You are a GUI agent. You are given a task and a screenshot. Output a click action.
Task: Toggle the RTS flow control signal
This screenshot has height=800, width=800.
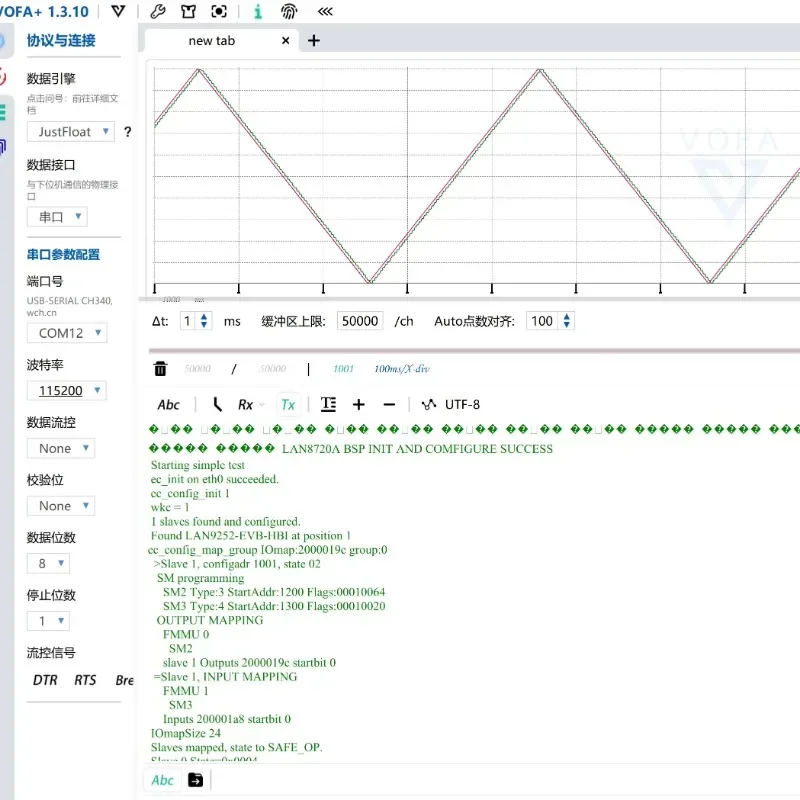pyautogui.click(x=85, y=680)
